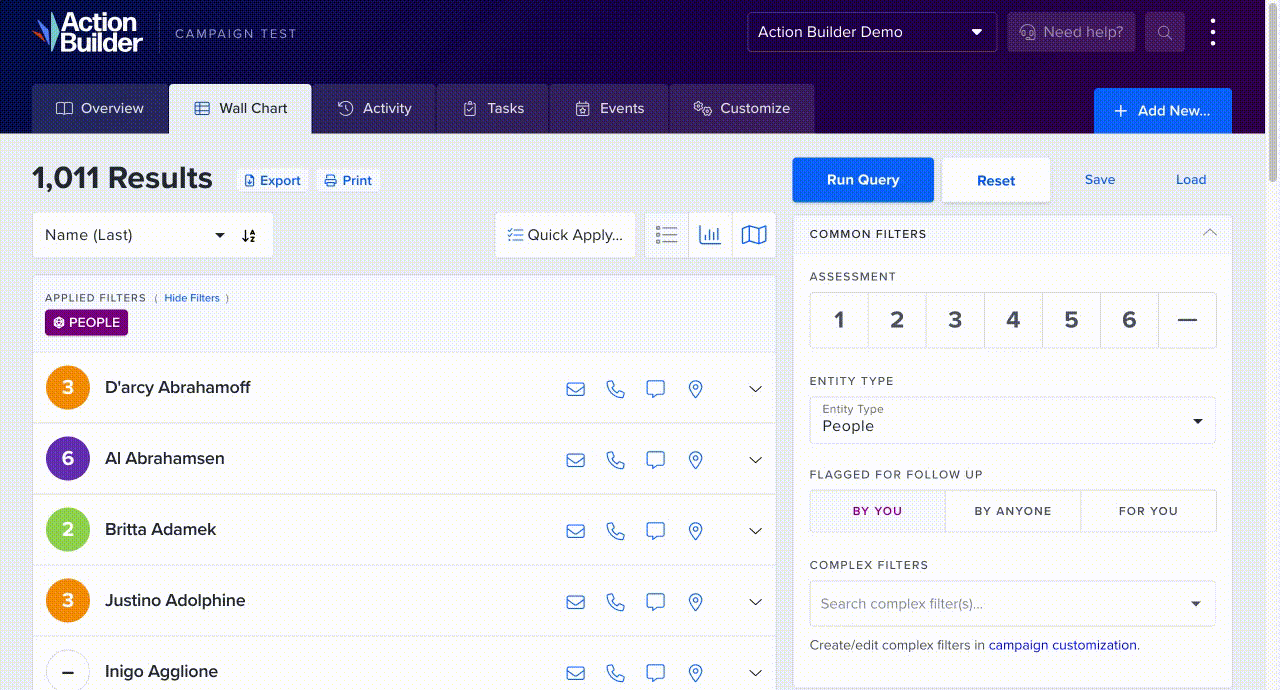Viewport: 1280px width, 690px height.
Task: Select assessment filter 4
Action: coord(1013,320)
